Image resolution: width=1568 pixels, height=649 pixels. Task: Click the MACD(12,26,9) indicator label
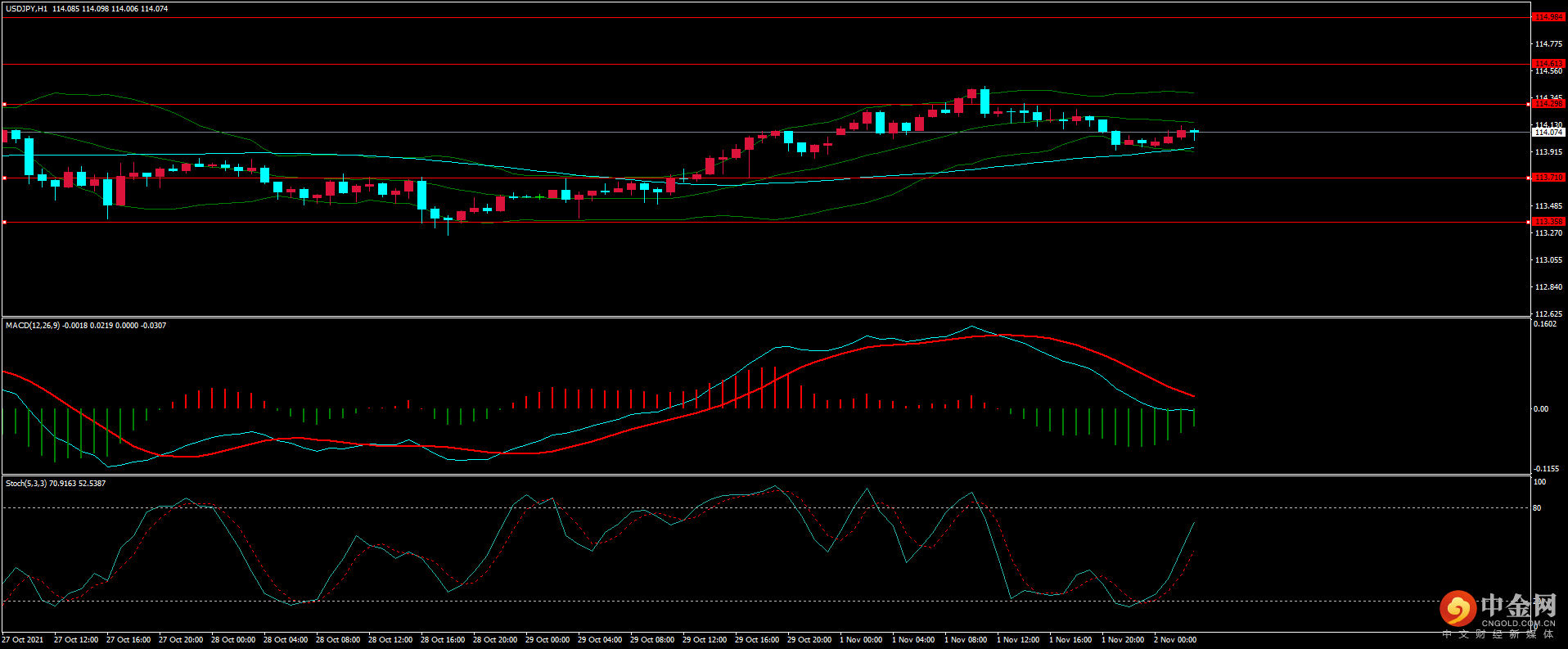coord(32,326)
